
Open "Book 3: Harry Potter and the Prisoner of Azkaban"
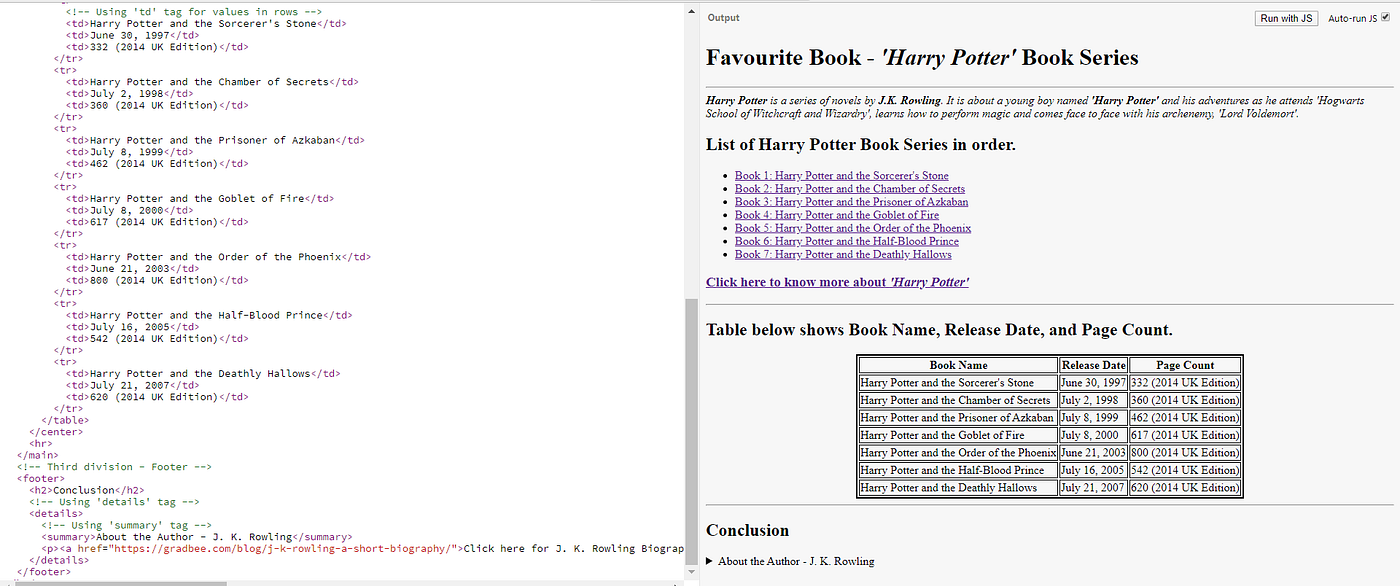[x=851, y=201]
